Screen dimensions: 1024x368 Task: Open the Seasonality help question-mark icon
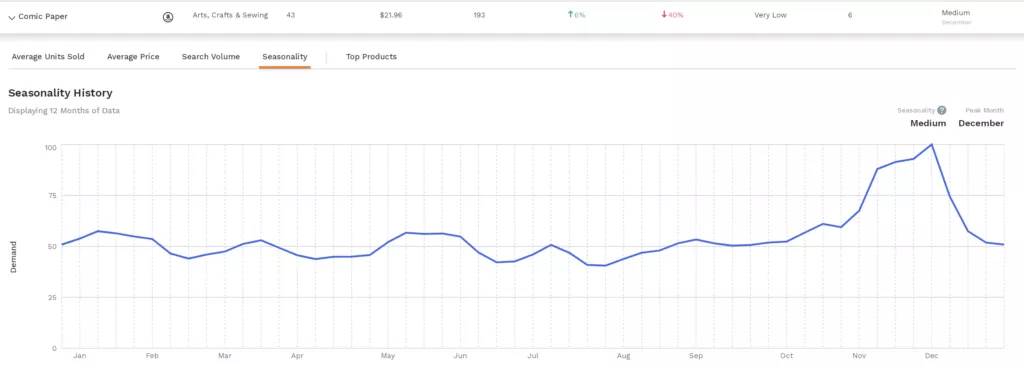coord(942,110)
